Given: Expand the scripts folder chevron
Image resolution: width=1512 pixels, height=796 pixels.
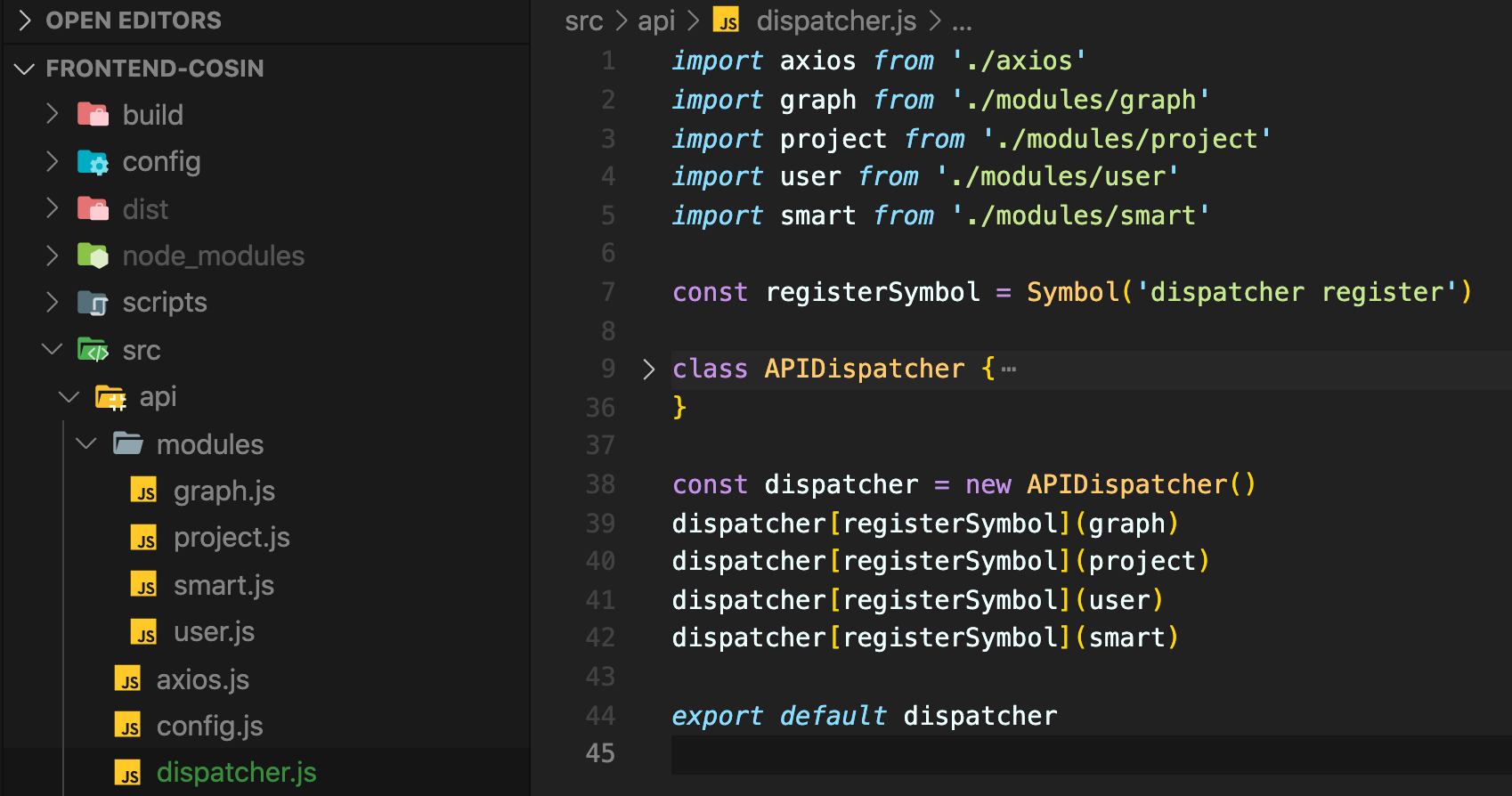Looking at the screenshot, I should 52,303.
